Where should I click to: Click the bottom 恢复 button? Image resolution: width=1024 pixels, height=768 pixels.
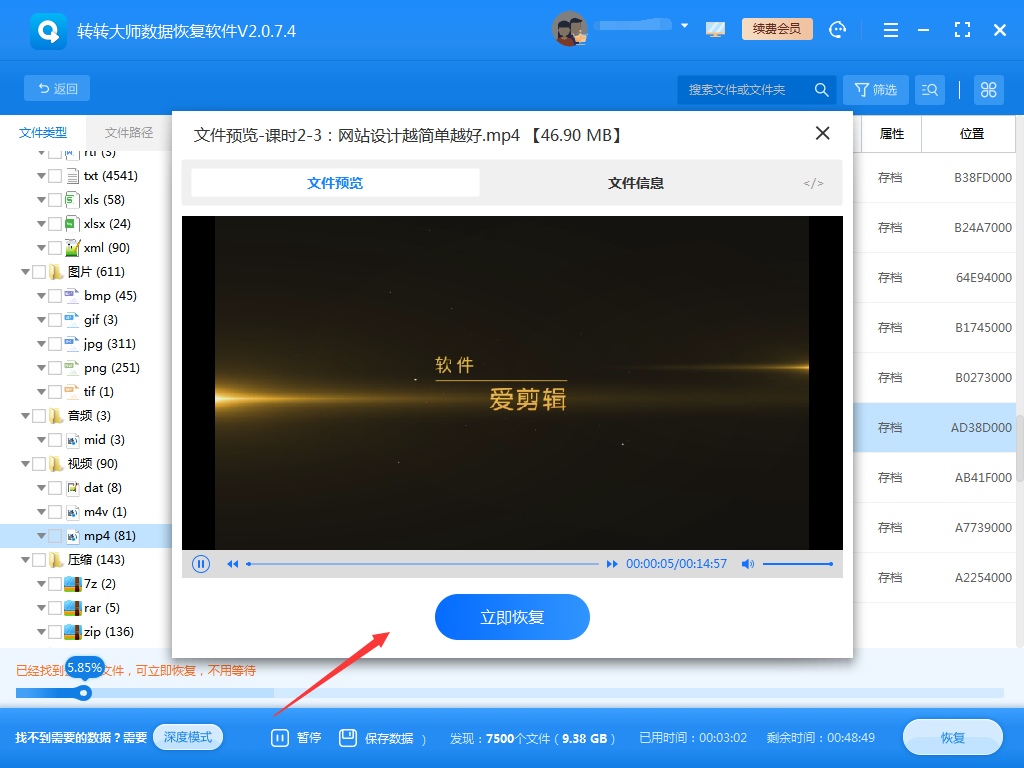pos(953,737)
